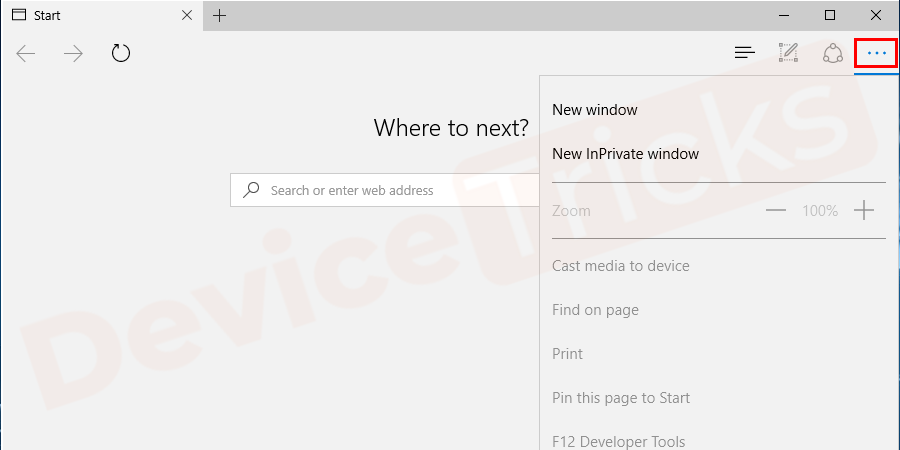Minimize the Edge window
The width and height of the screenshot is (900, 450).
pyautogui.click(x=783, y=15)
